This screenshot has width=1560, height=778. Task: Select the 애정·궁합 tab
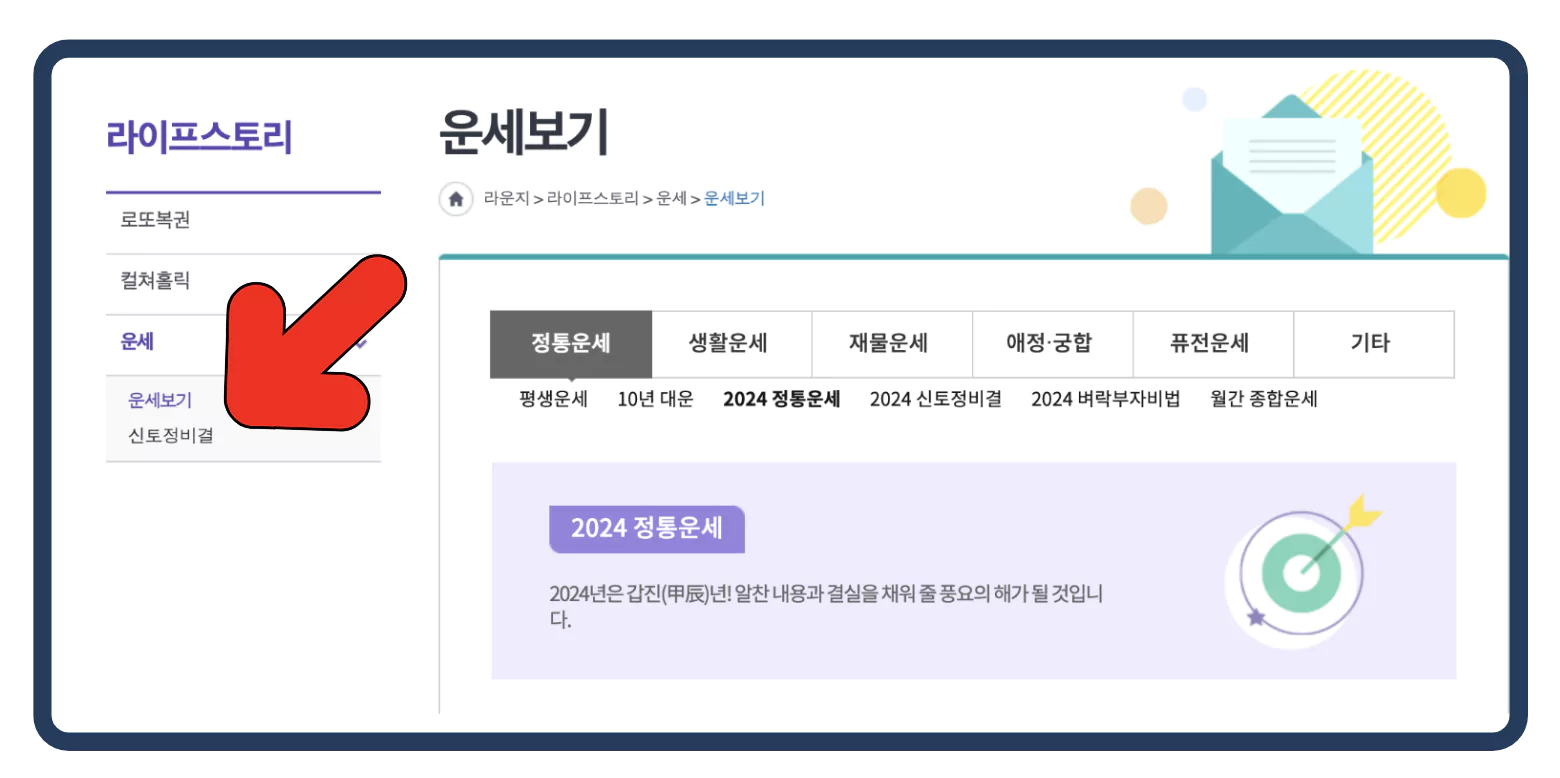coord(1052,343)
